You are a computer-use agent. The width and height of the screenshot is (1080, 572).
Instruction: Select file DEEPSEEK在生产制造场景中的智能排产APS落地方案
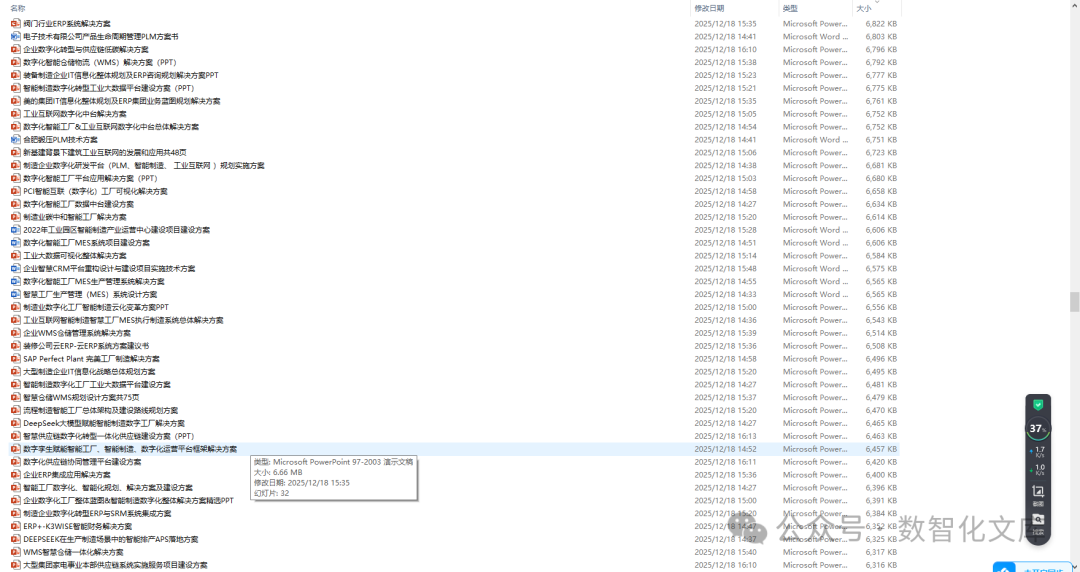click(110, 540)
